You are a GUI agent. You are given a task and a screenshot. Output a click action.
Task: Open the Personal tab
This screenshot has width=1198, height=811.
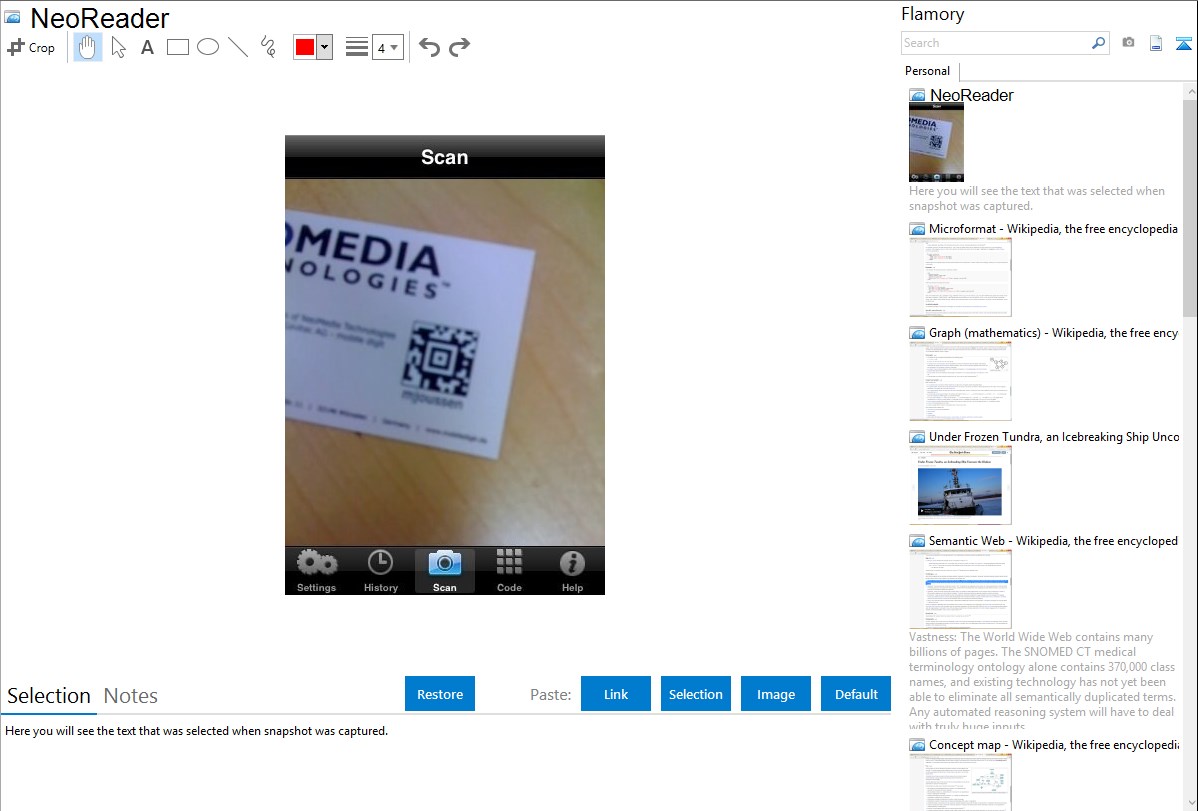pyautogui.click(x=927, y=71)
